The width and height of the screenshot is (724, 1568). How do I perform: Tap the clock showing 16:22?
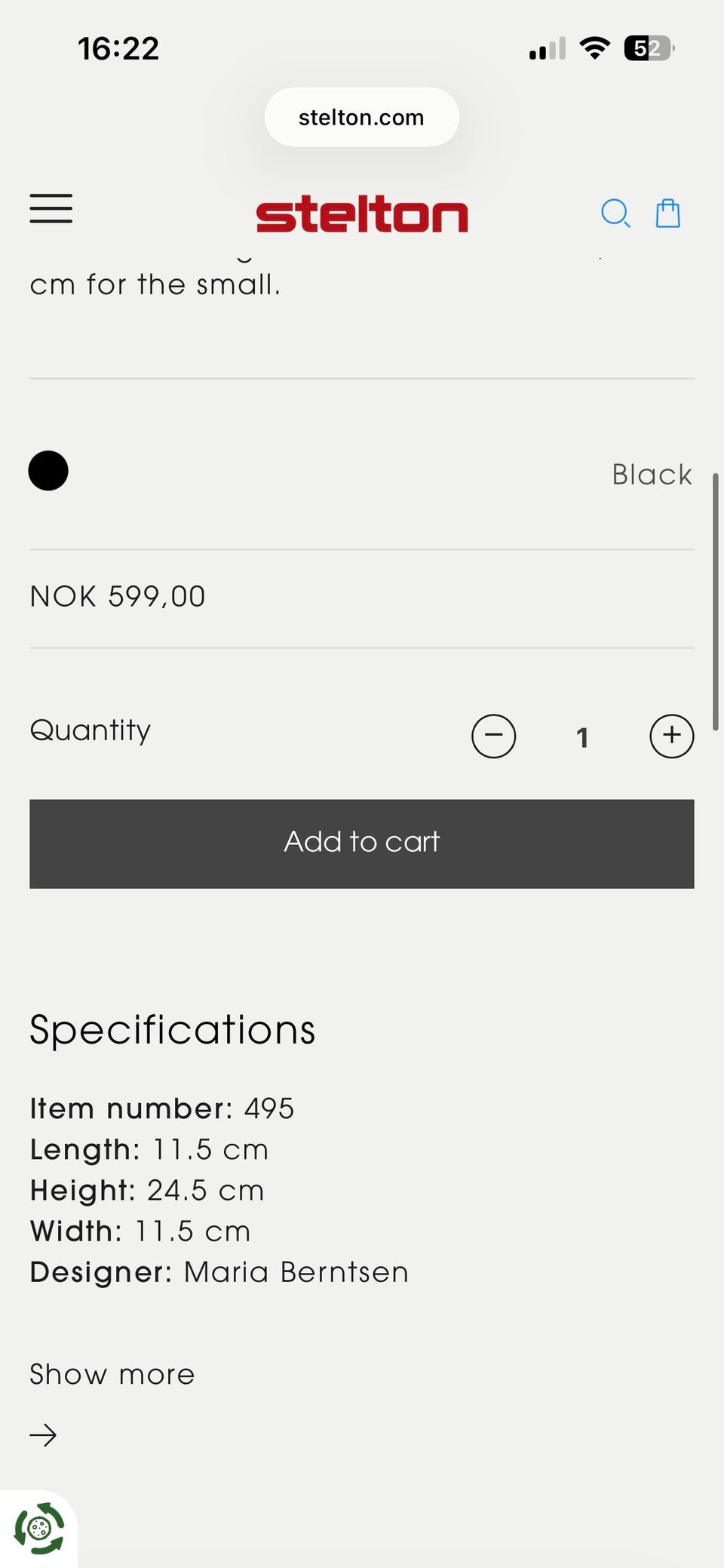pyautogui.click(x=118, y=48)
